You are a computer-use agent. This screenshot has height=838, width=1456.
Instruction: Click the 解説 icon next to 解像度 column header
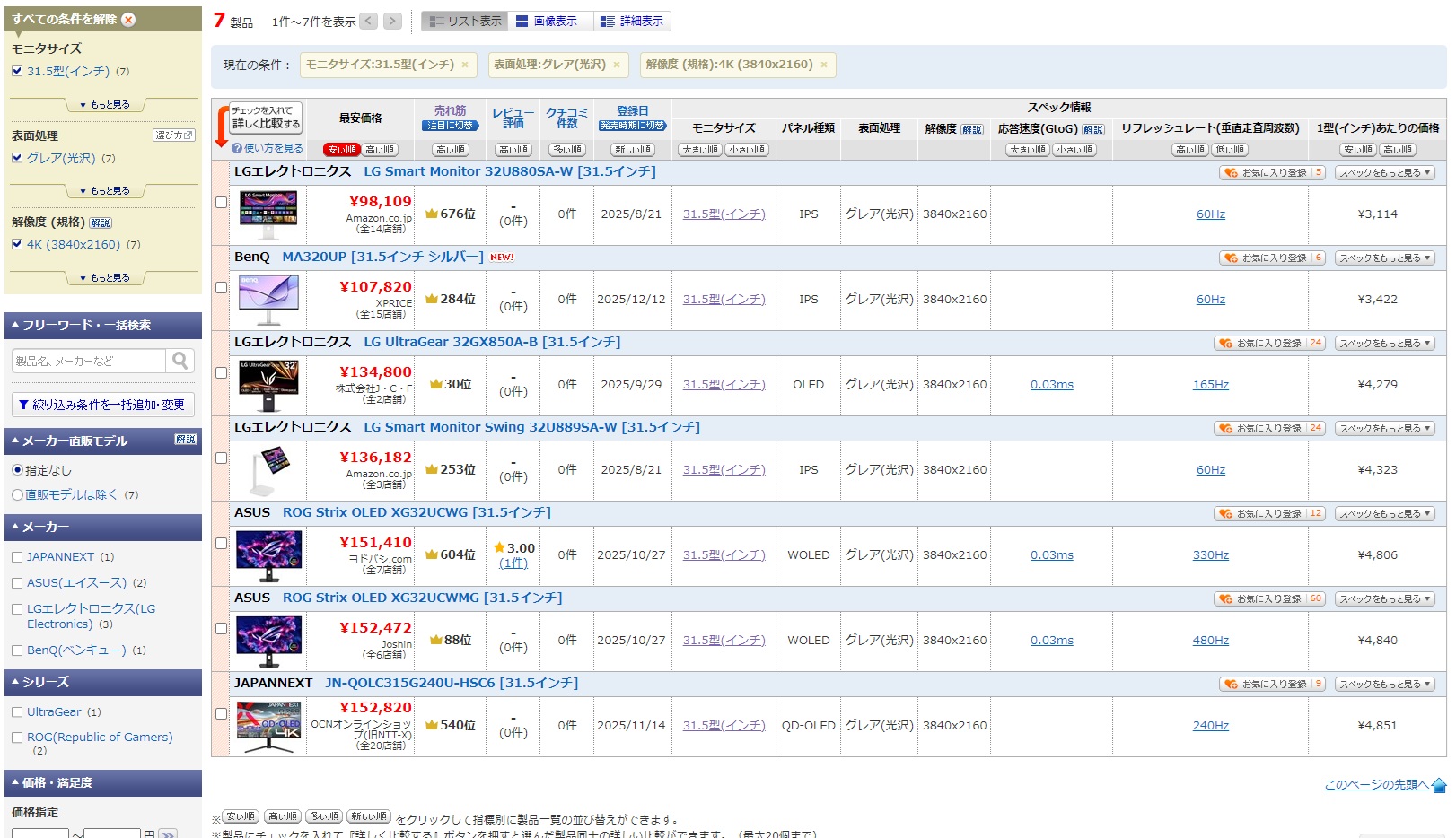coord(972,129)
